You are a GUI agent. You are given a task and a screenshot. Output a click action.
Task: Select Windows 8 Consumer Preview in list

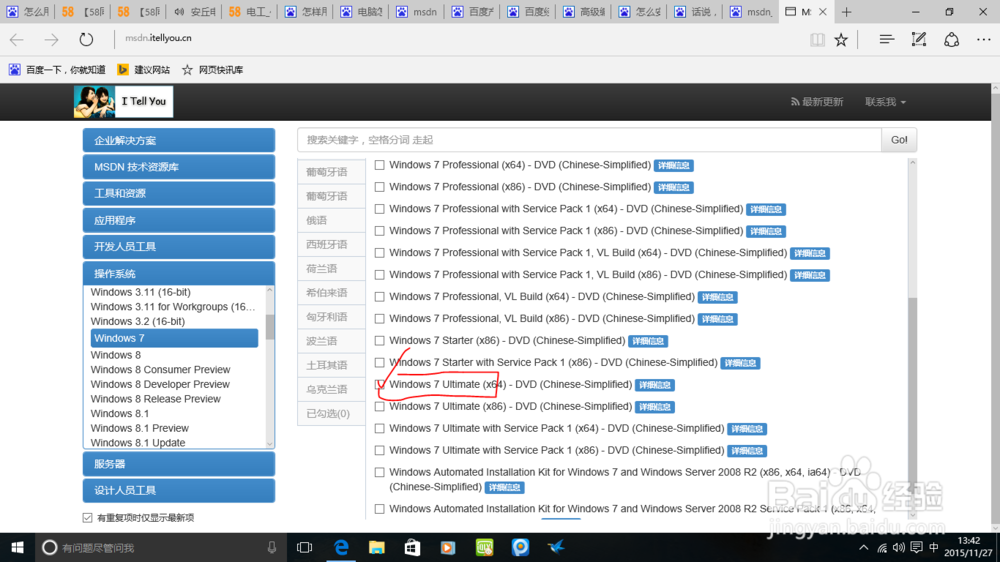(160, 369)
